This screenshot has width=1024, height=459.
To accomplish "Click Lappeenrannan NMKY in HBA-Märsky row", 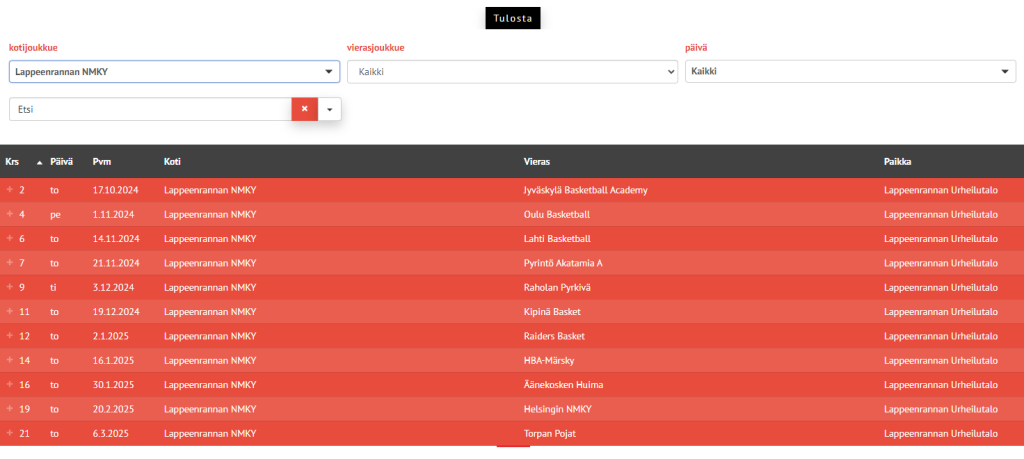I will [x=210, y=360].
